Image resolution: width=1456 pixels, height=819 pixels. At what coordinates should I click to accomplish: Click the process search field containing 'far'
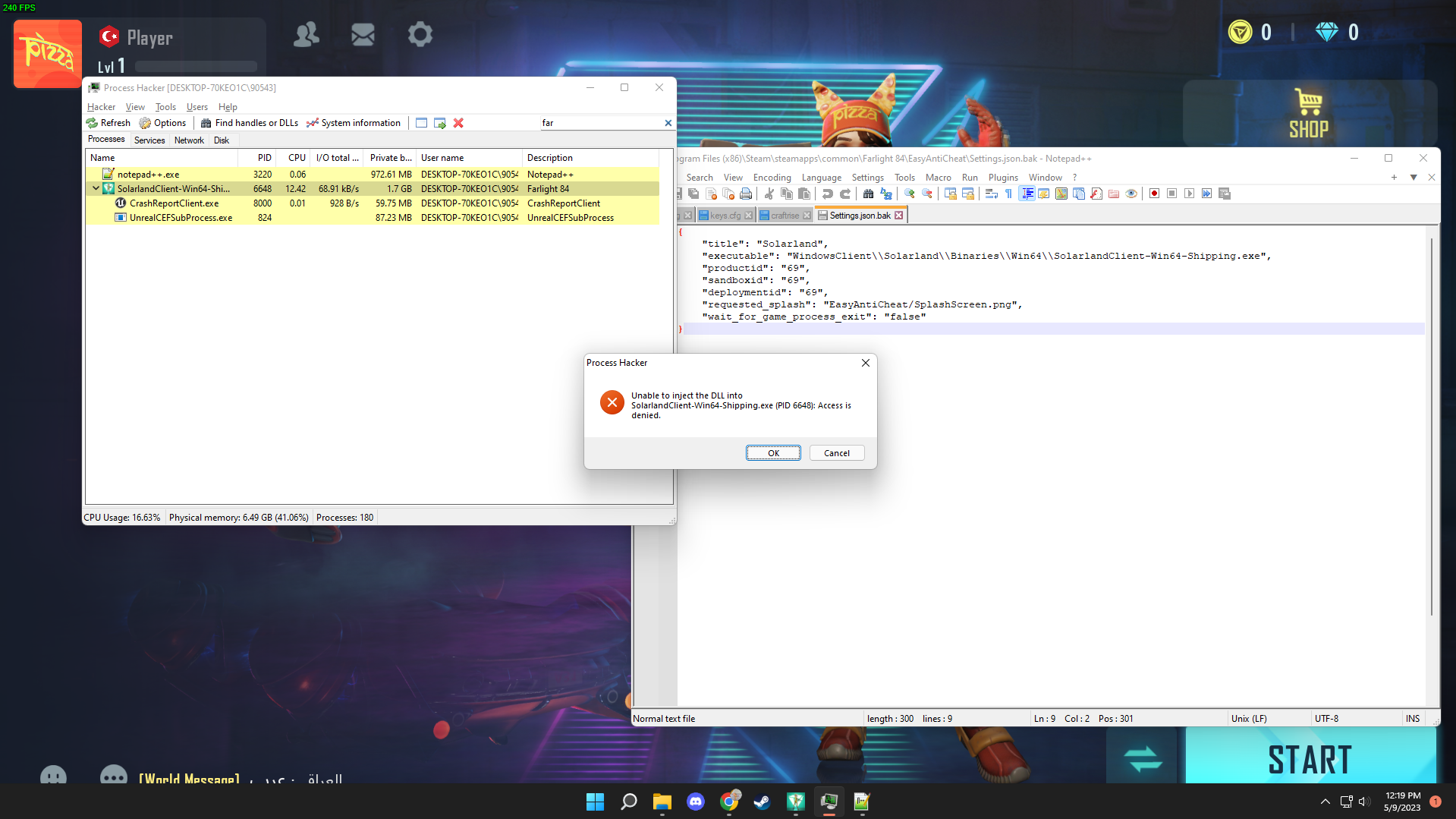pos(599,123)
